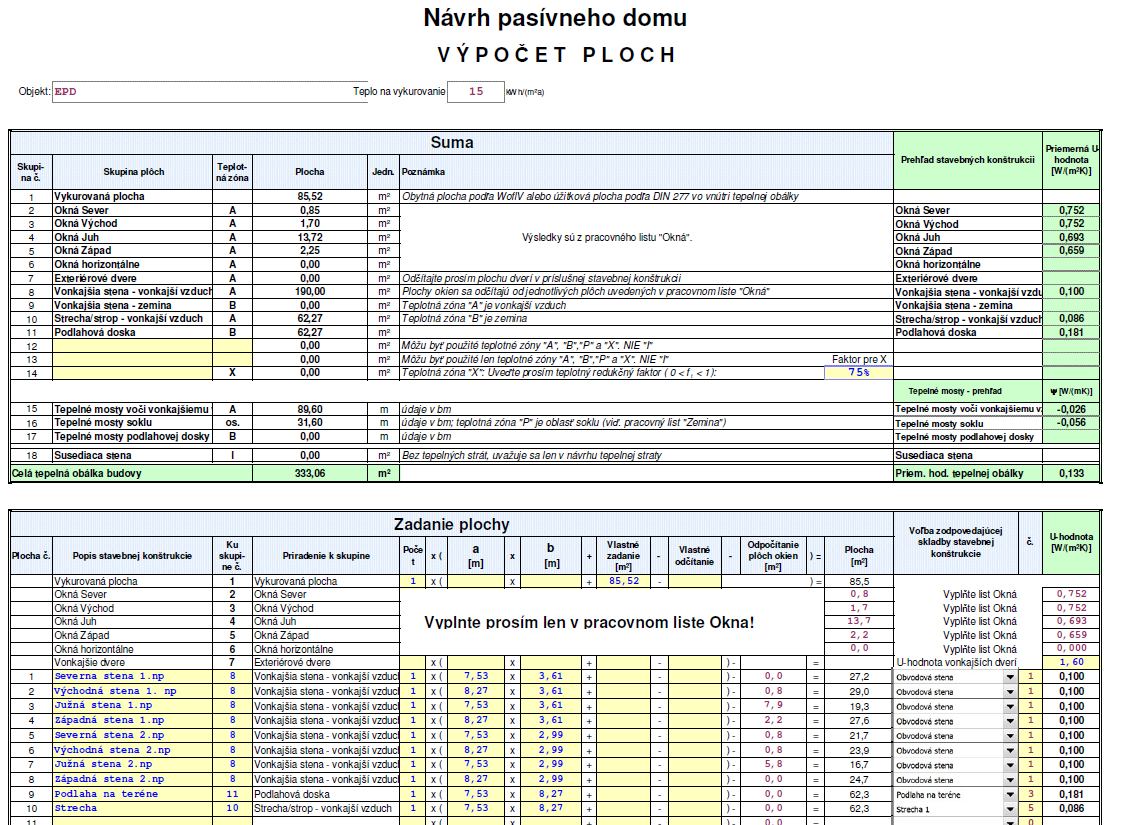Click the construction number 5 for Strecha 1
This screenshot has width=1124, height=825.
point(1031,809)
